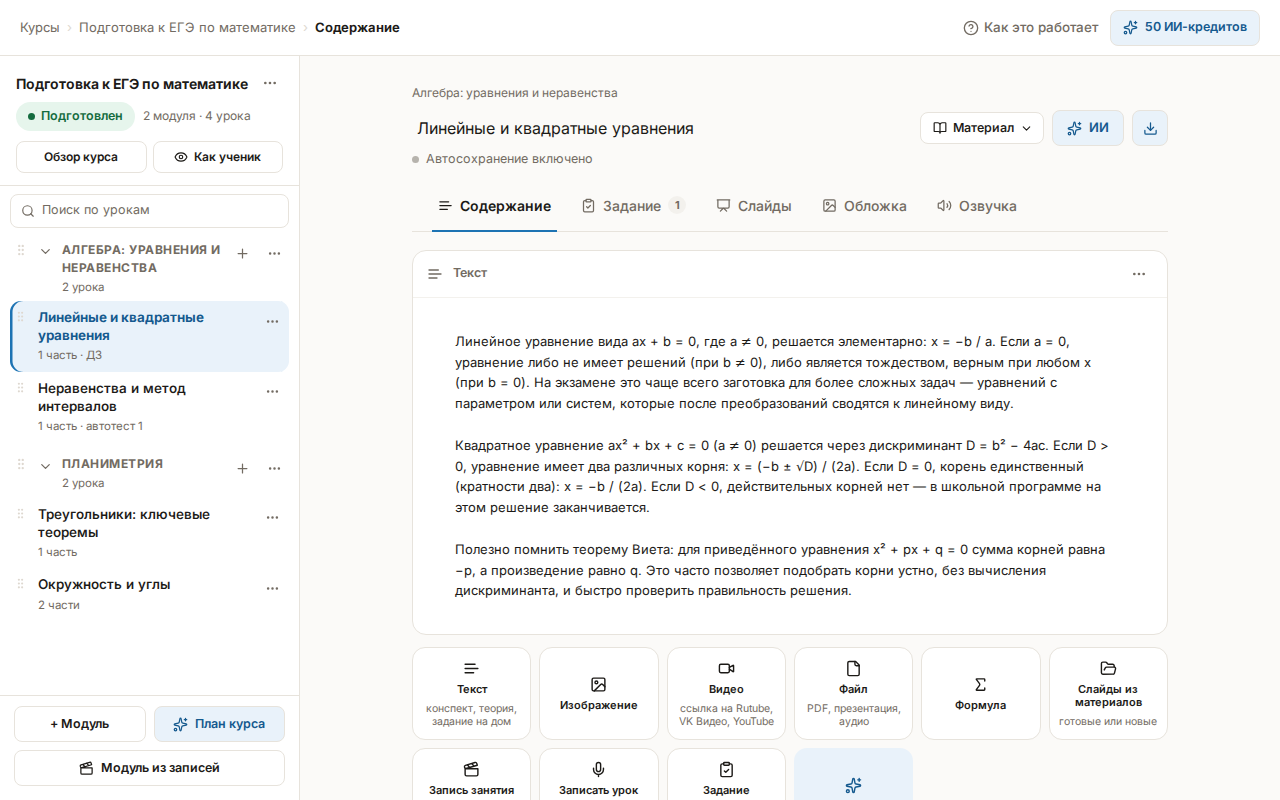This screenshot has height=800, width=1280.
Task: Click the 50 ИИ-кредитов button
Action: pyautogui.click(x=1185, y=27)
